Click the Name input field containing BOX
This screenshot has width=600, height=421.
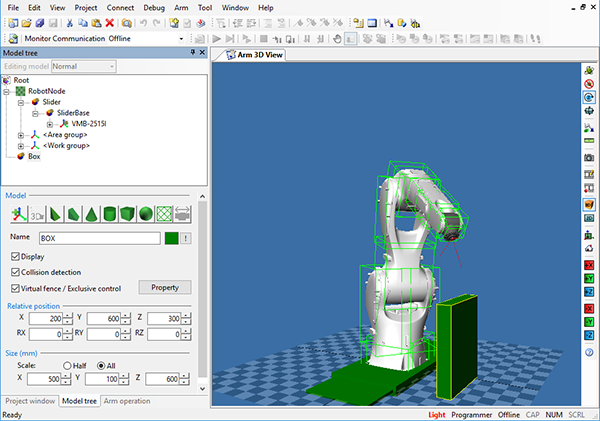click(98, 238)
